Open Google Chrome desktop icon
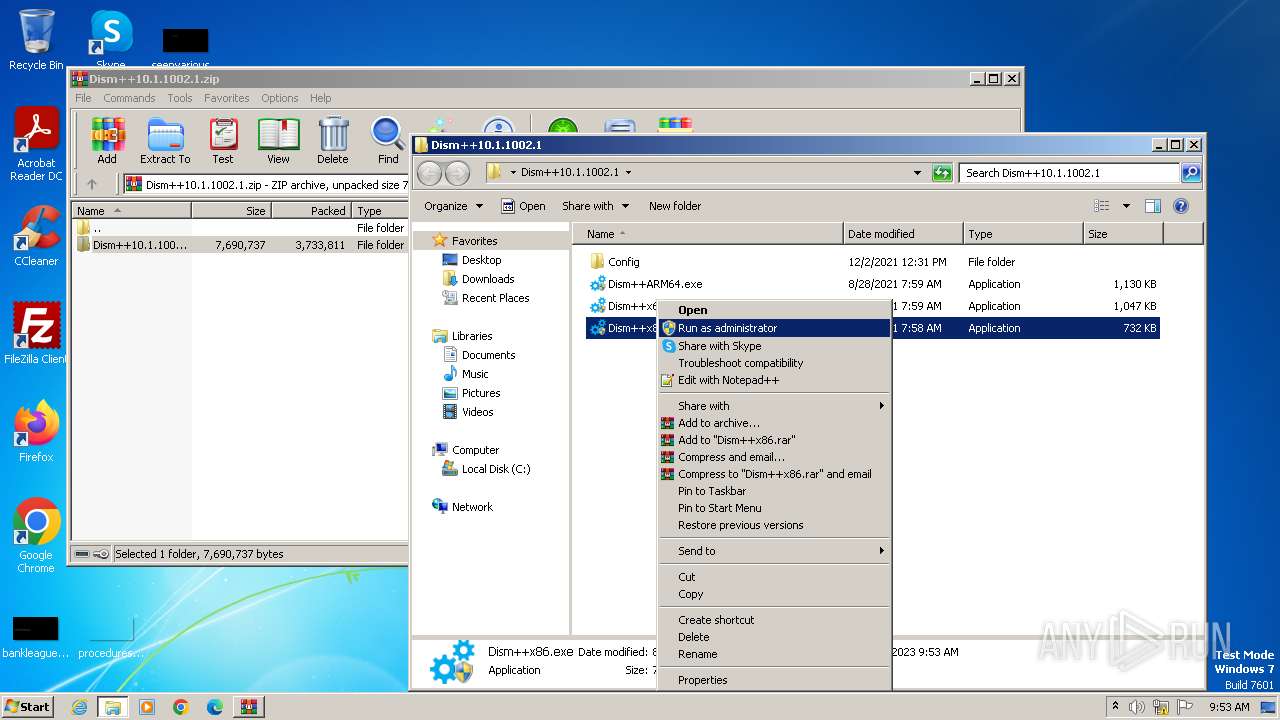Image resolution: width=1280 pixels, height=720 pixels. click(36, 536)
